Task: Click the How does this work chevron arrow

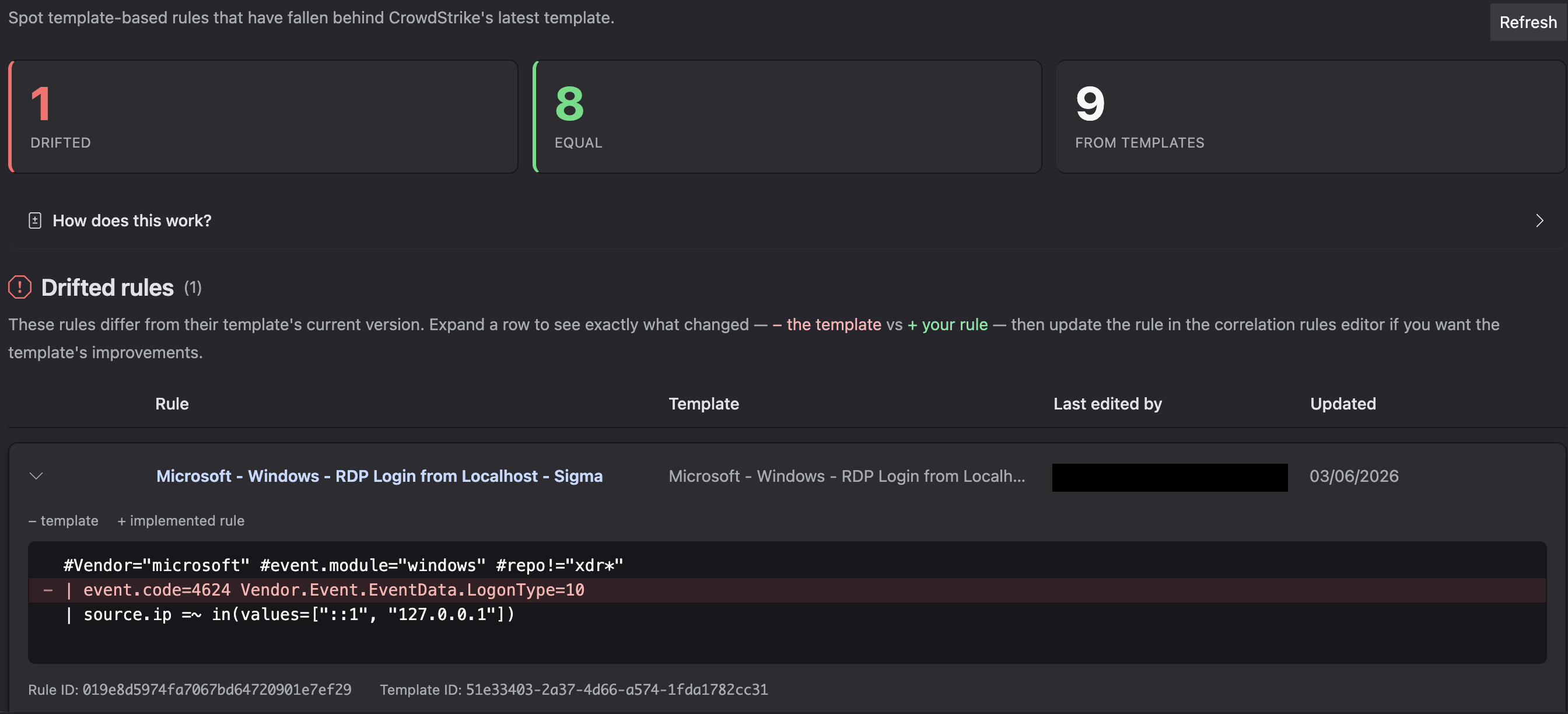Action: pyautogui.click(x=1539, y=220)
